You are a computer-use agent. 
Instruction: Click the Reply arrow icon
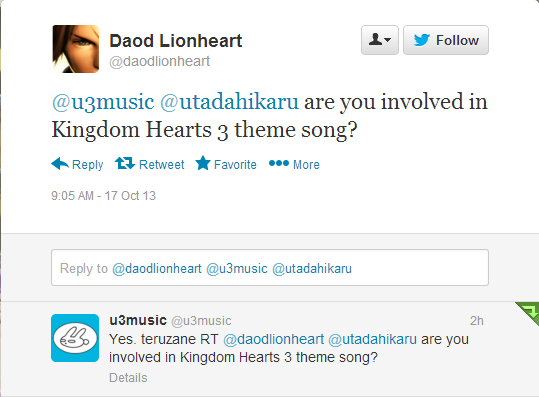click(x=60, y=164)
